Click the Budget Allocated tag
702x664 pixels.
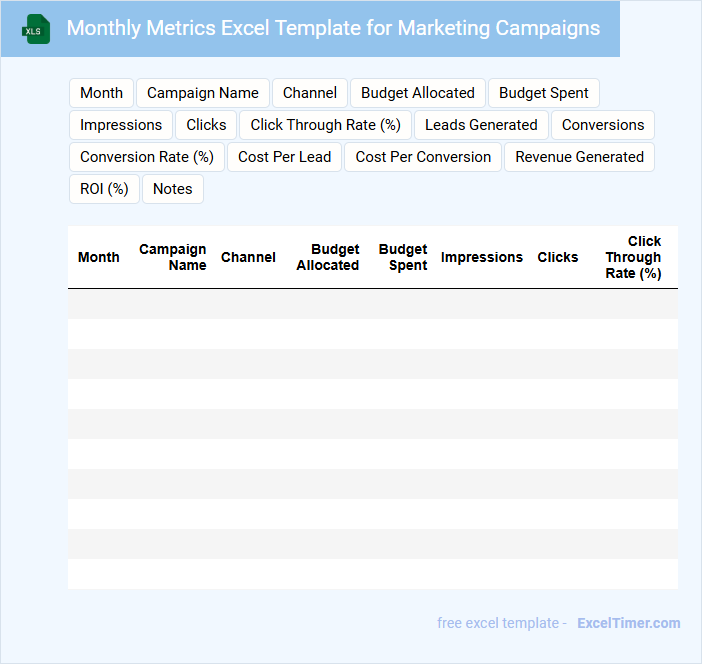(418, 93)
